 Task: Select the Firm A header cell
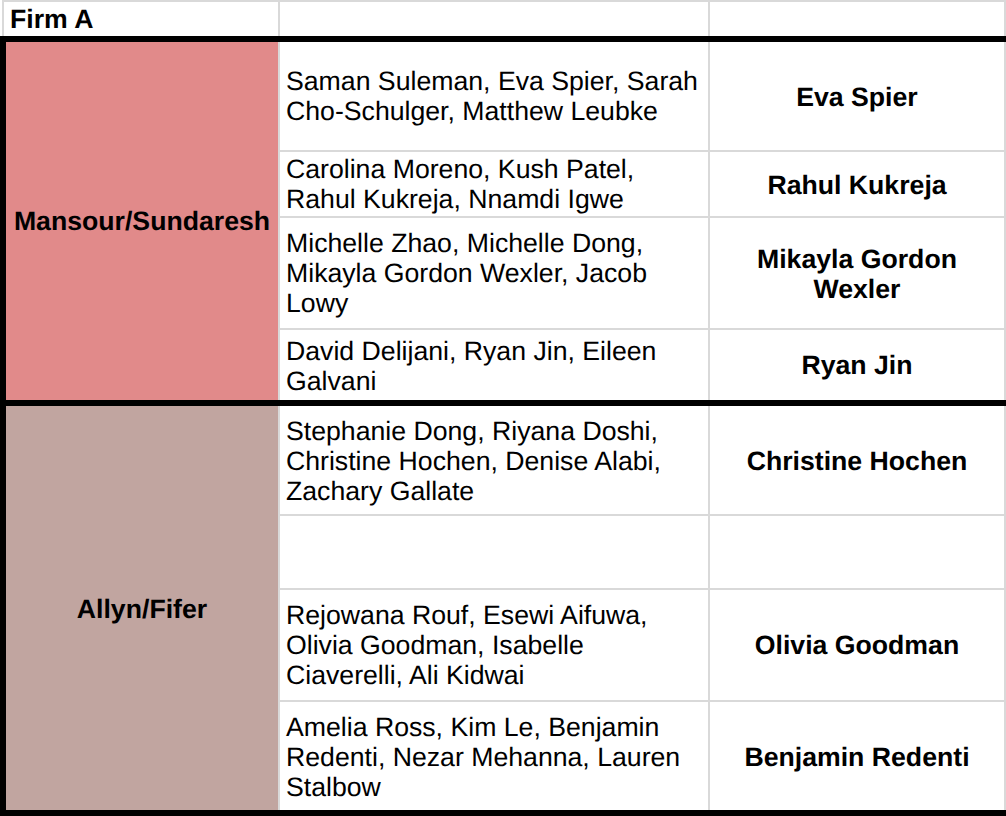(141, 19)
